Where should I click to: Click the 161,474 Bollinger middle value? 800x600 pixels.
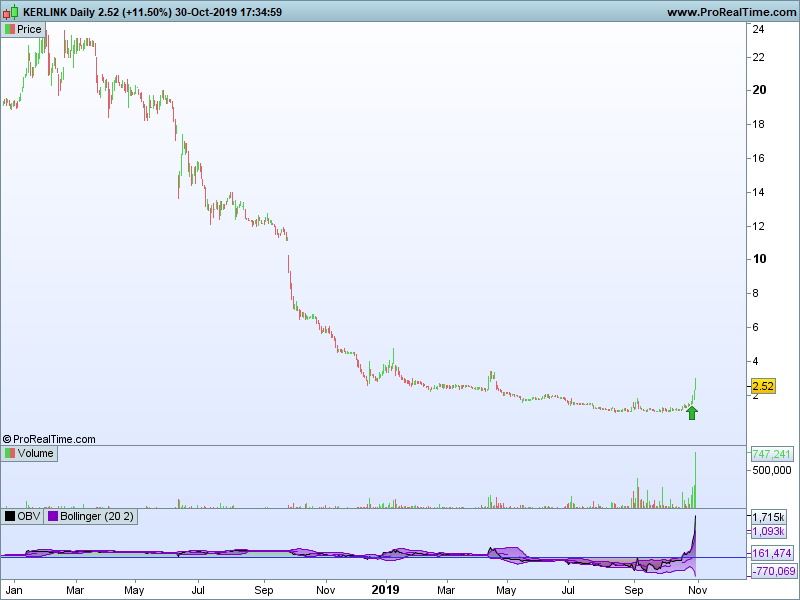[x=771, y=553]
